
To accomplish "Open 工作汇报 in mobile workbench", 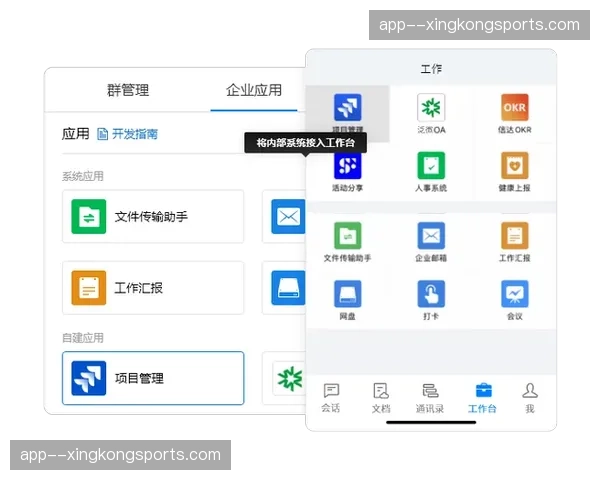I will pos(515,242).
